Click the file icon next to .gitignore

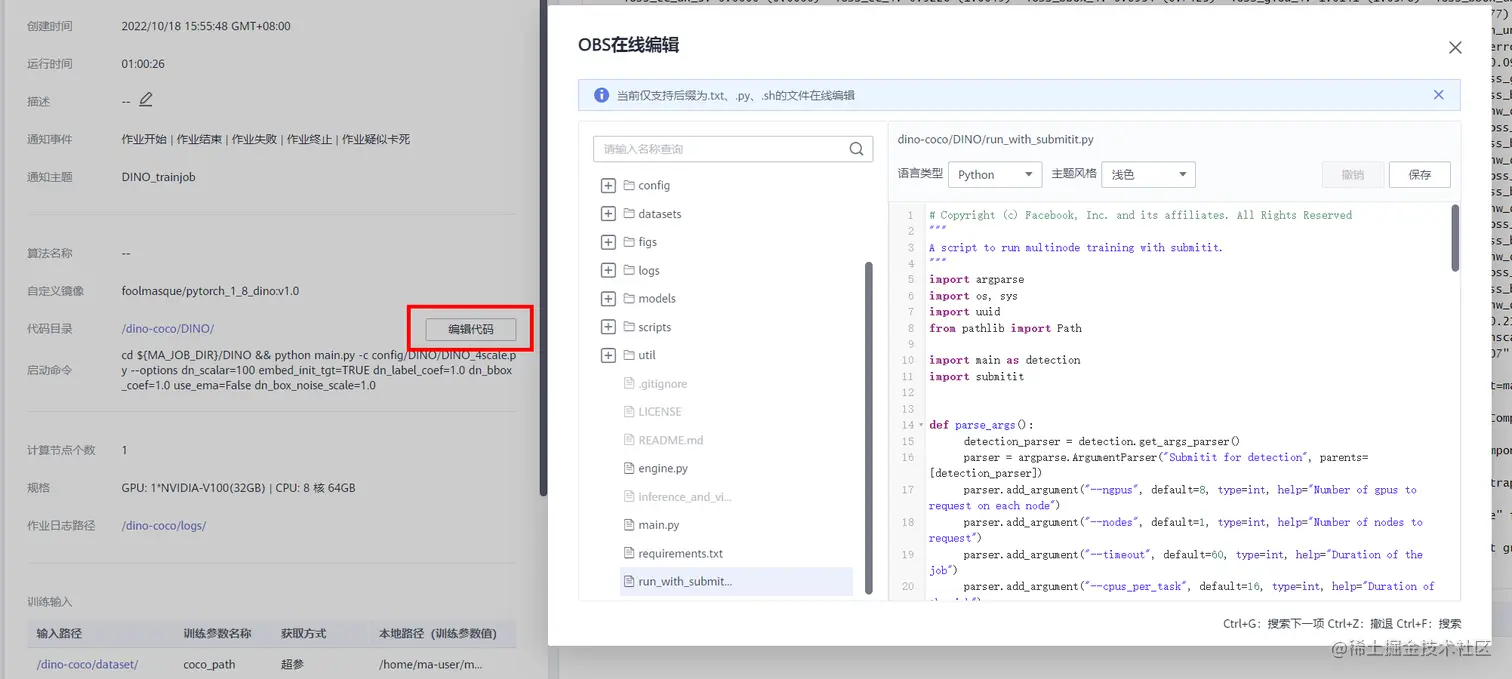coord(629,383)
